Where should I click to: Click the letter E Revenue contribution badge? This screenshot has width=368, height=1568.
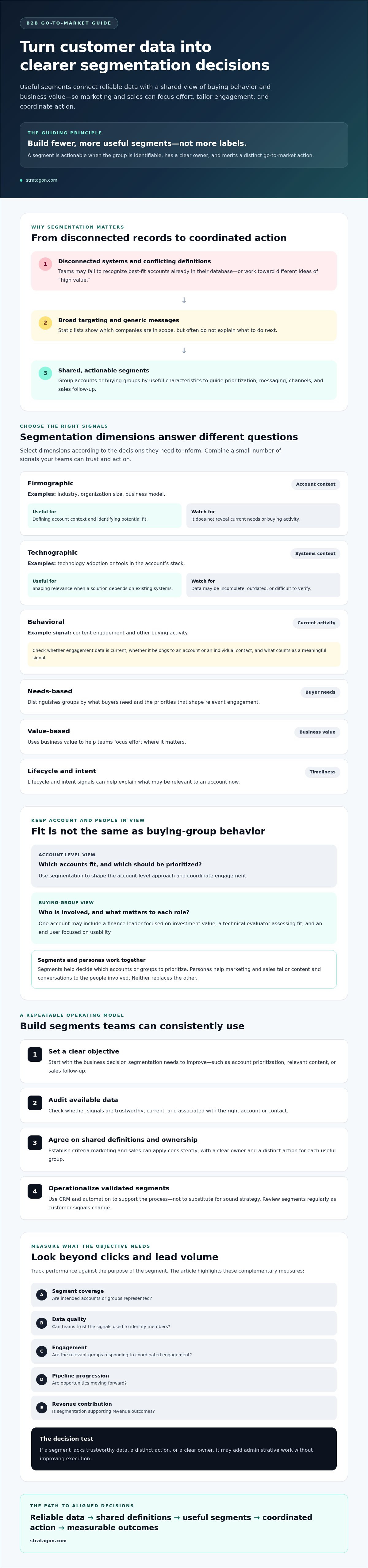tap(42, 1408)
